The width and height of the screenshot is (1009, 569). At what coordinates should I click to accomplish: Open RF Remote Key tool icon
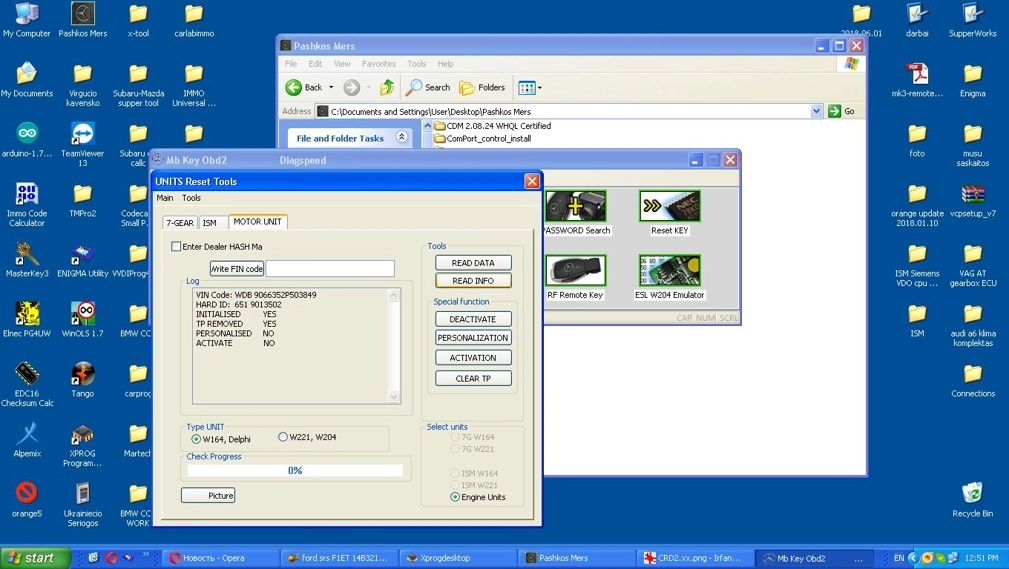[x=575, y=270]
